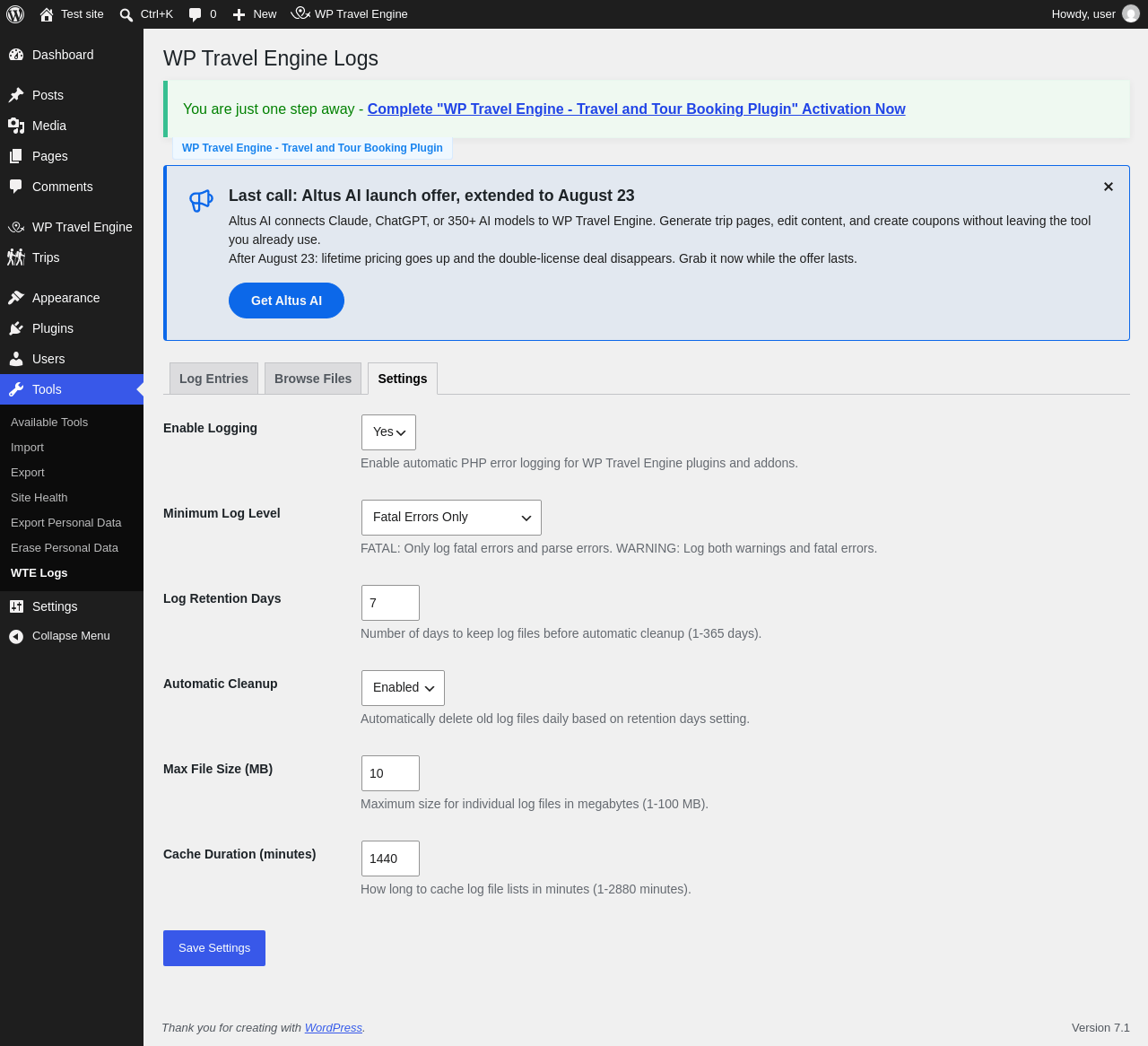Switch to the Browse Files tab
The height and width of the screenshot is (1046, 1148).
point(313,379)
